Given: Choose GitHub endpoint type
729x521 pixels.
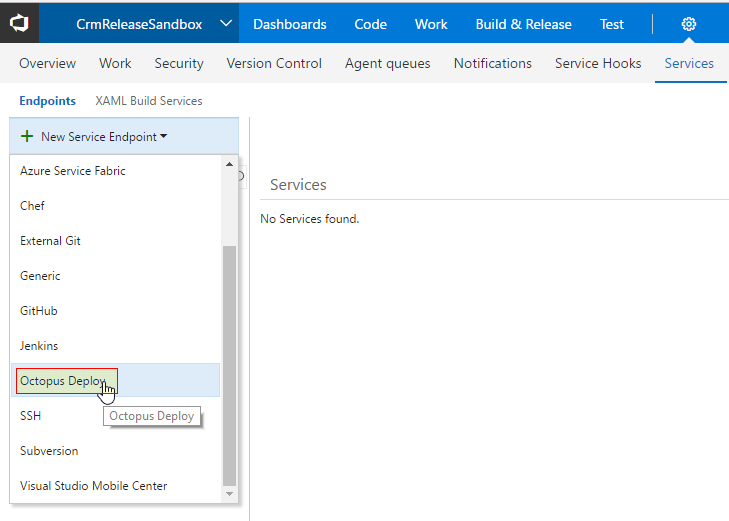Looking at the screenshot, I should click(115, 310).
